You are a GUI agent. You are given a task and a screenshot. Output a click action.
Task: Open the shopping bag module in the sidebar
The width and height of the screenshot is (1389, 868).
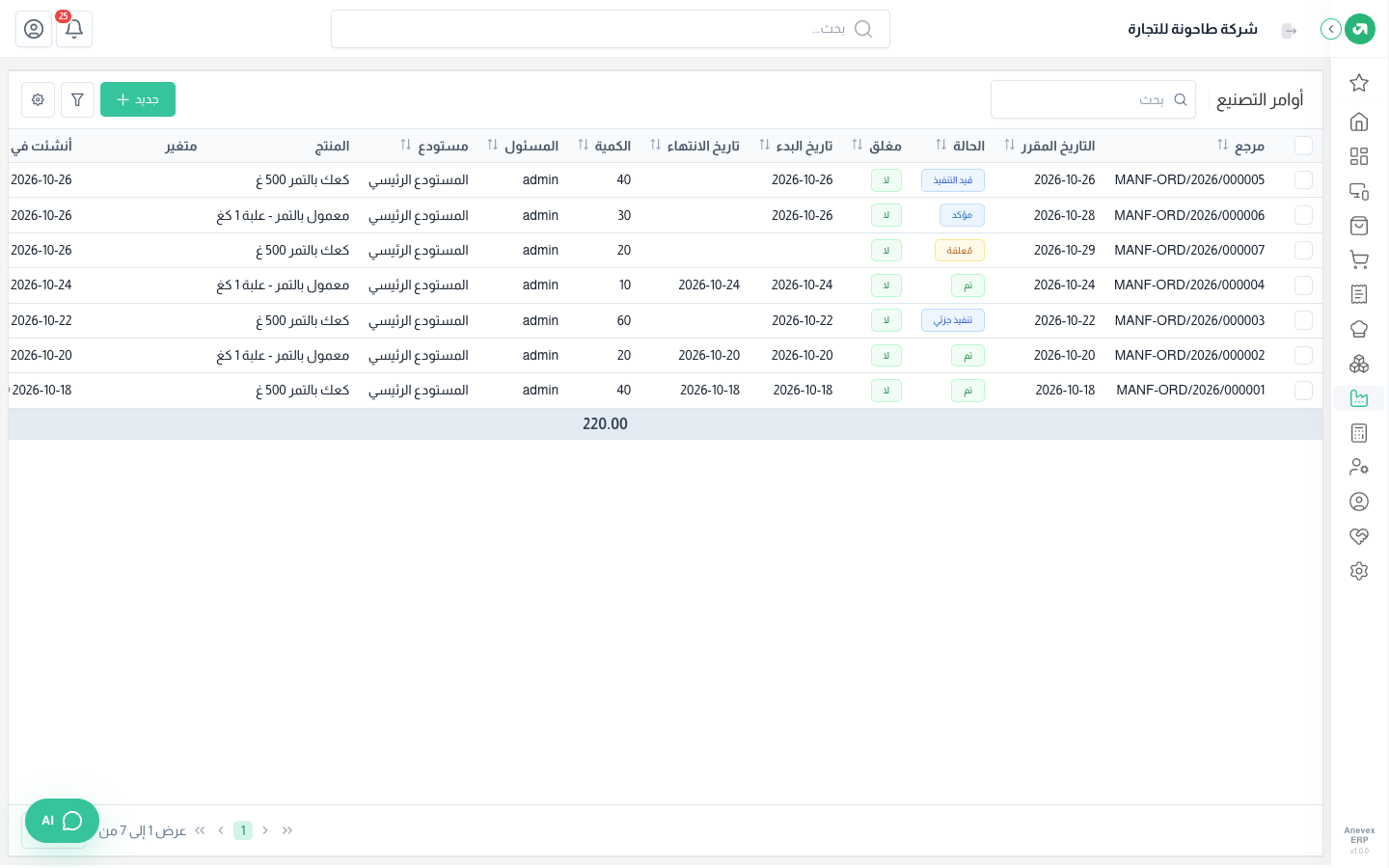[1359, 226]
